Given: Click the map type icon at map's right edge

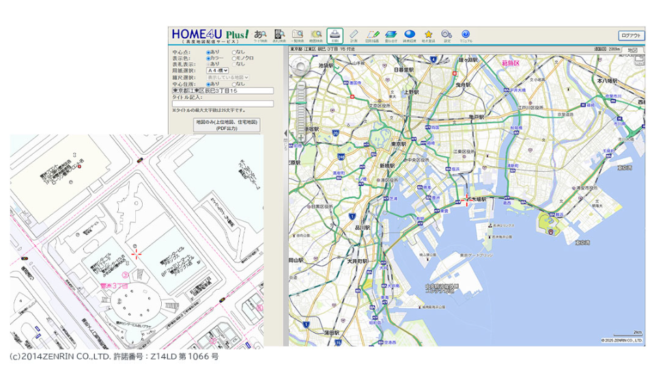Looking at the screenshot, I should point(640,61).
